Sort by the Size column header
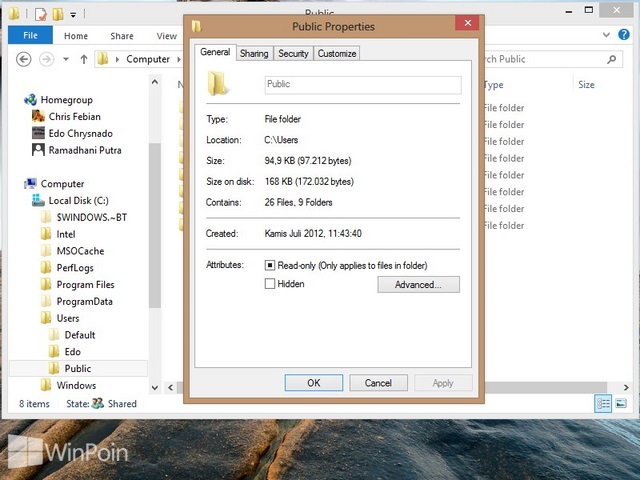This screenshot has height=480, width=640. [586, 84]
